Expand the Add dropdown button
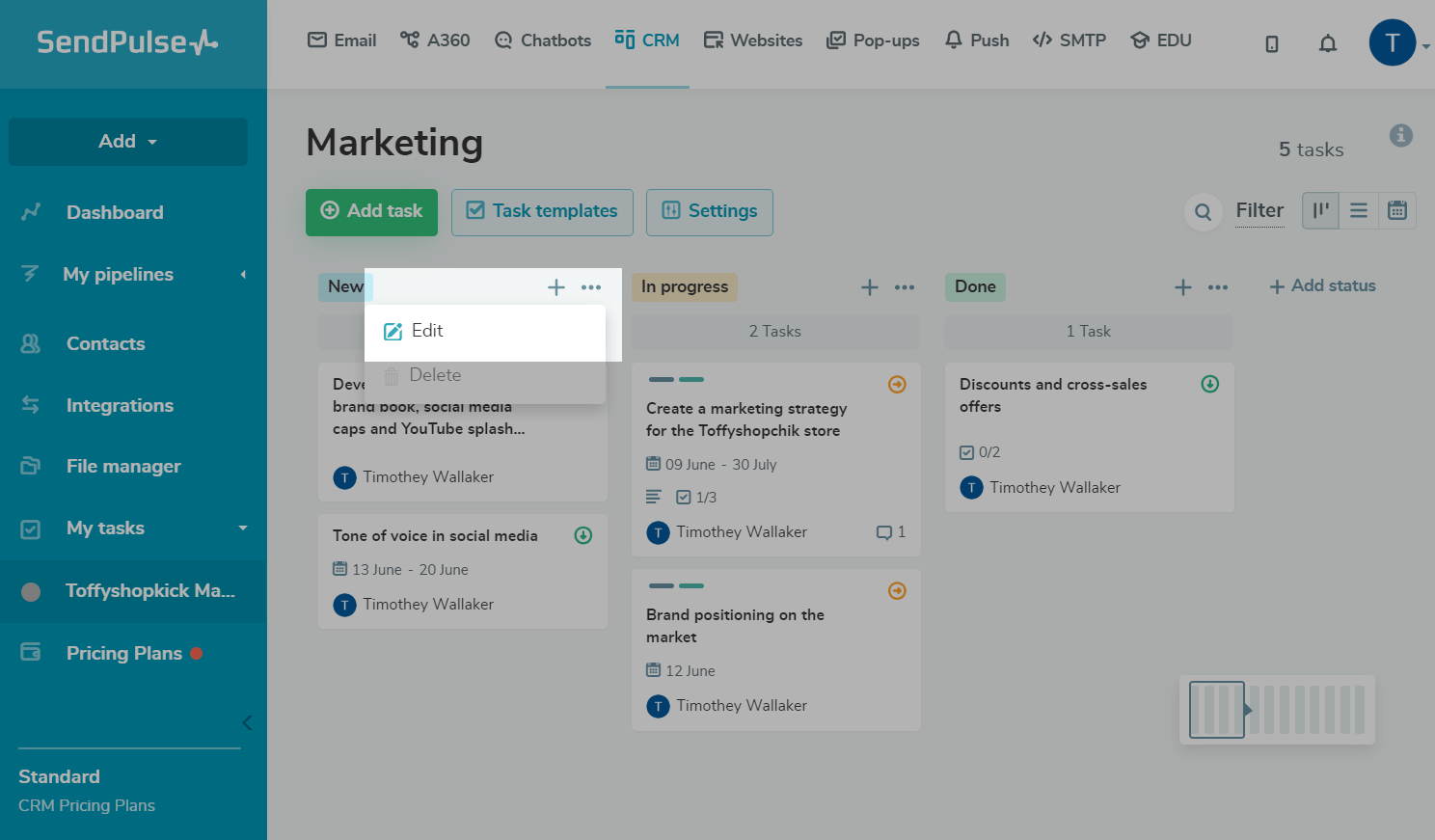 point(128,142)
